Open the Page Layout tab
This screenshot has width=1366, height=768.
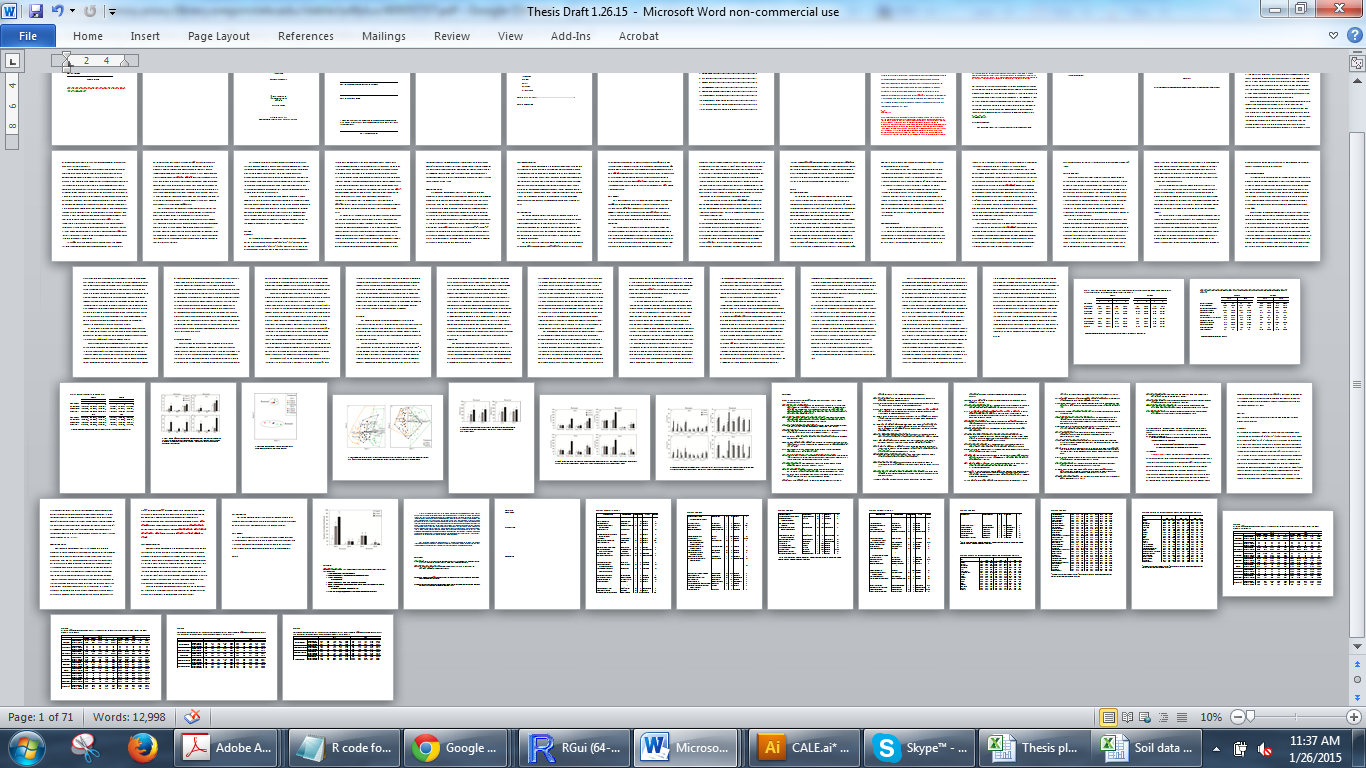219,36
